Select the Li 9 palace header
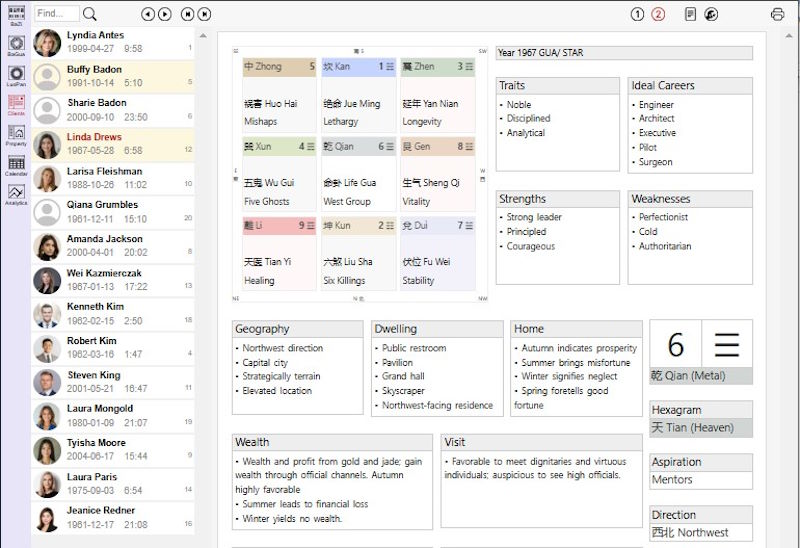The width and height of the screenshot is (800, 548). (x=279, y=226)
